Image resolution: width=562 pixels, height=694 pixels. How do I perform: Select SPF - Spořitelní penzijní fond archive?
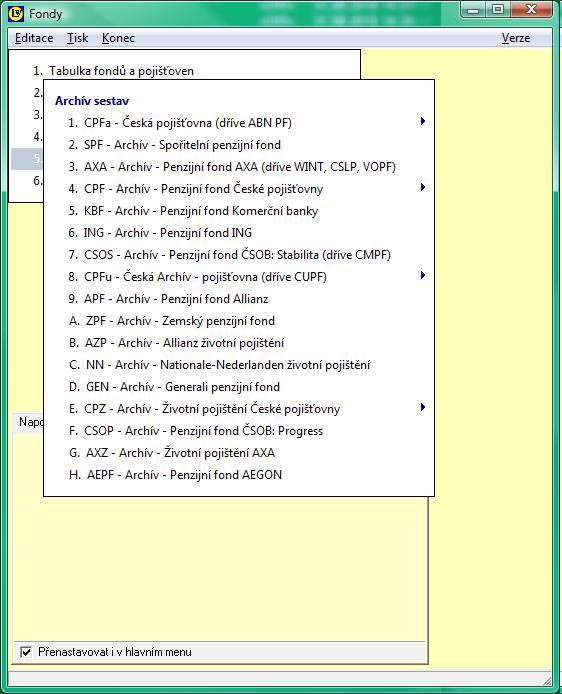click(x=174, y=145)
